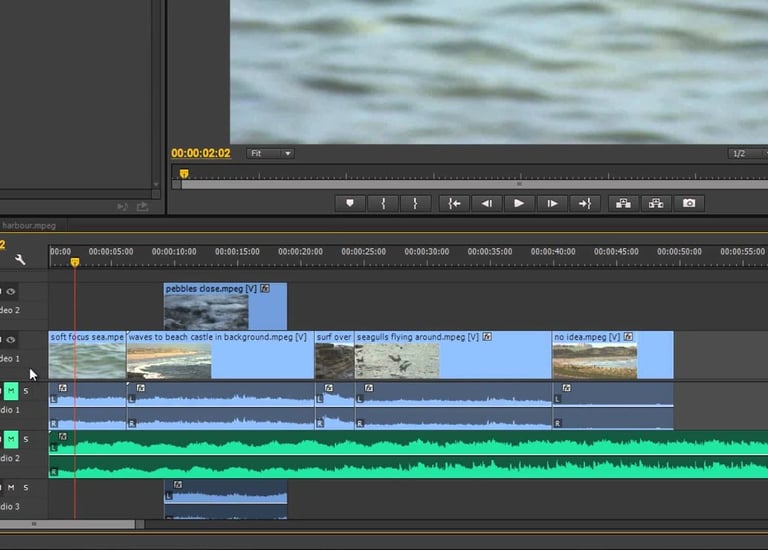Viewport: 768px width, 550px height.
Task: Click the Lift button
Action: tap(623, 203)
